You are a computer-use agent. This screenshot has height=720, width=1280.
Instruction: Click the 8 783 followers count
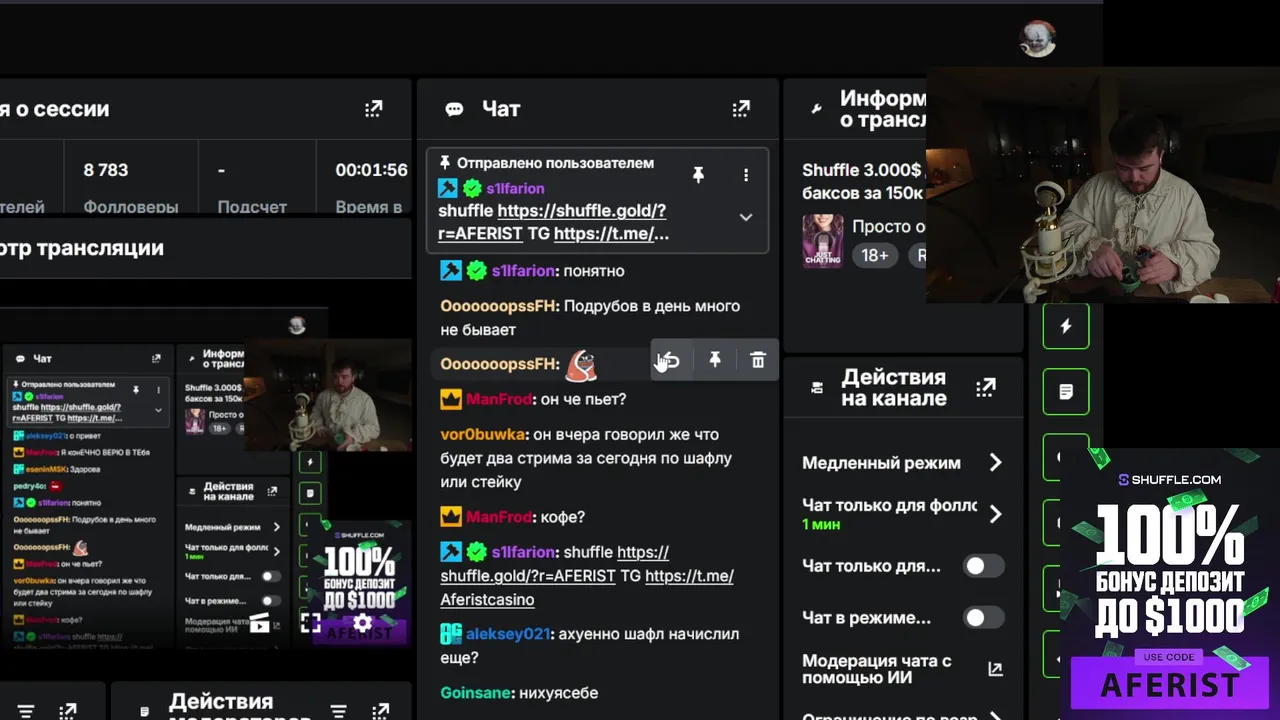click(106, 170)
